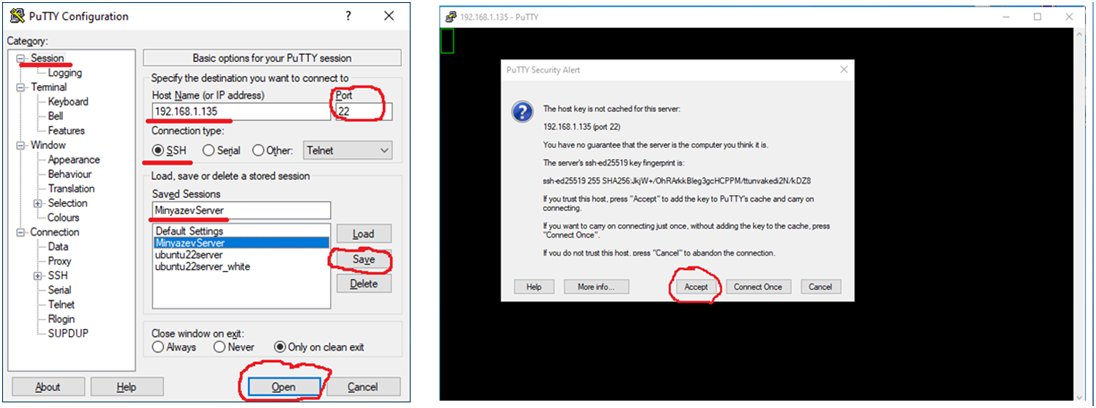Select the Session category
This screenshot has width=1096, height=408.
point(47,58)
